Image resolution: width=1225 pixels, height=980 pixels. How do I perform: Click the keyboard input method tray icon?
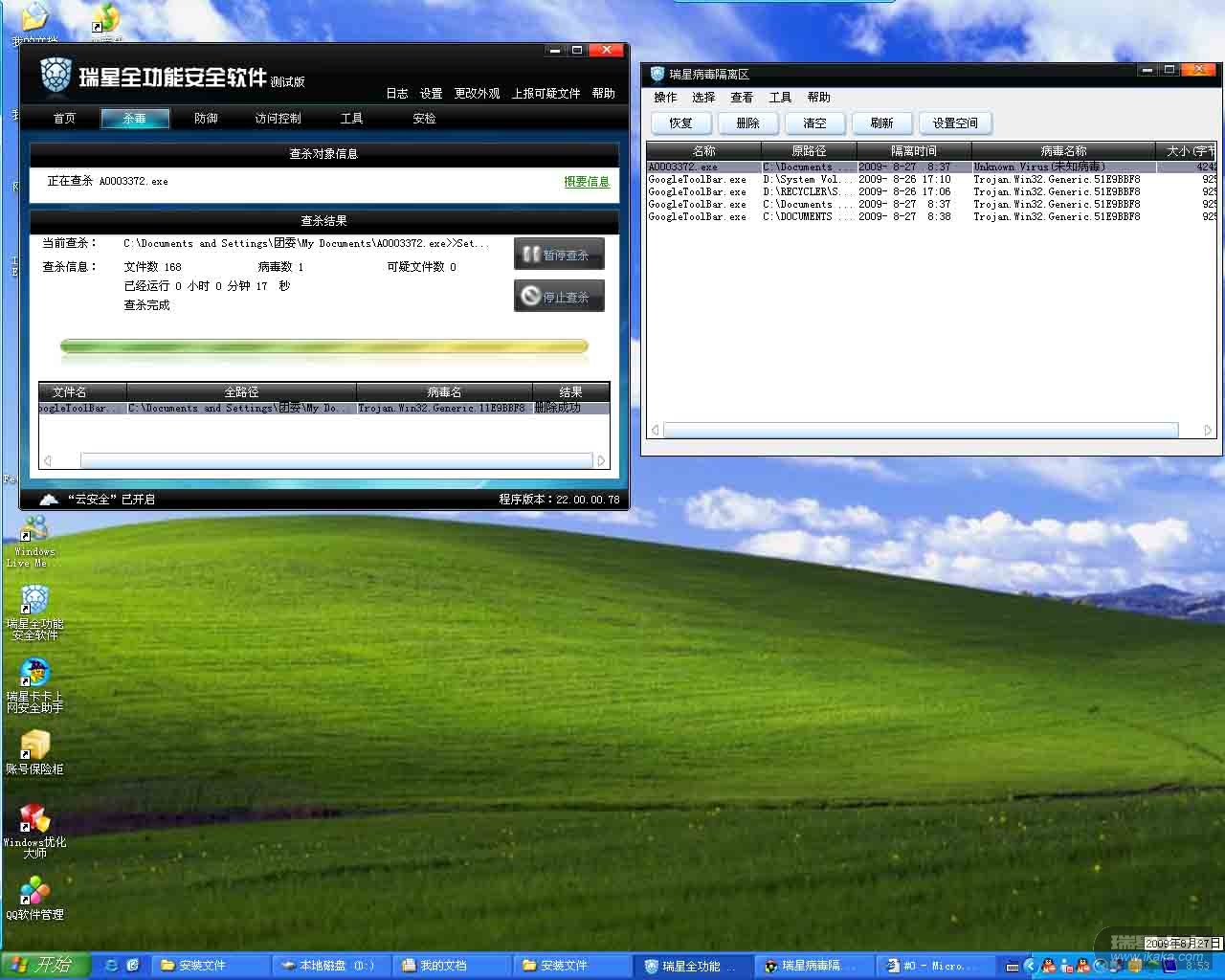(x=1013, y=967)
